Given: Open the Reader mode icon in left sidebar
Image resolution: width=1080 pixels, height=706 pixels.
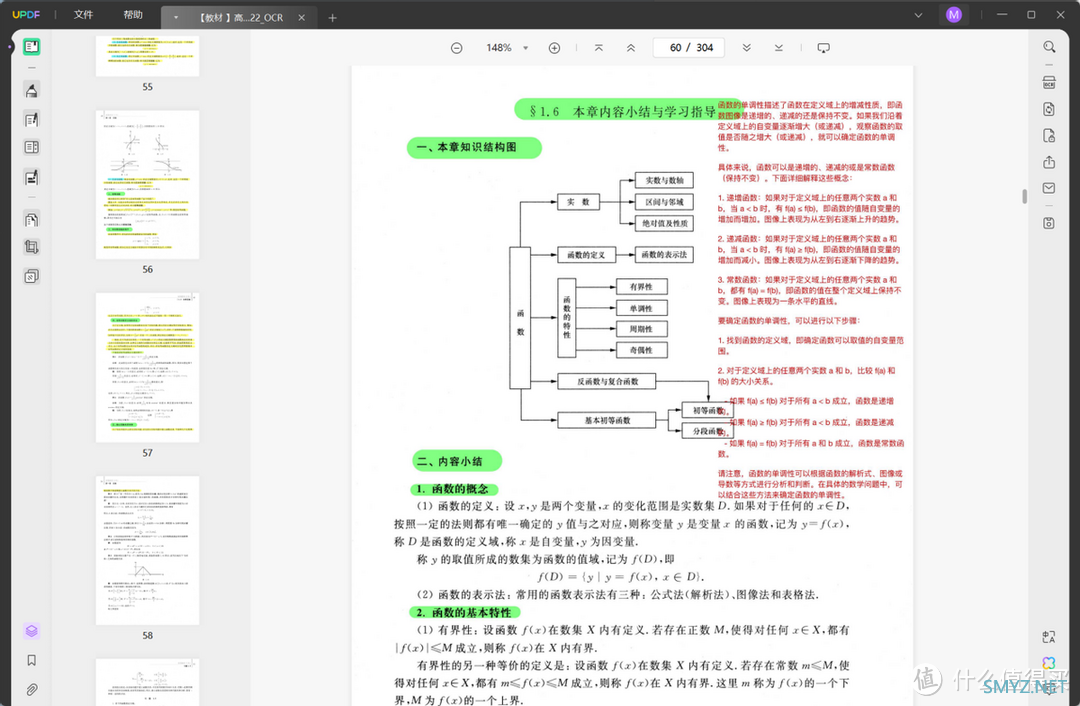Looking at the screenshot, I should [31, 47].
